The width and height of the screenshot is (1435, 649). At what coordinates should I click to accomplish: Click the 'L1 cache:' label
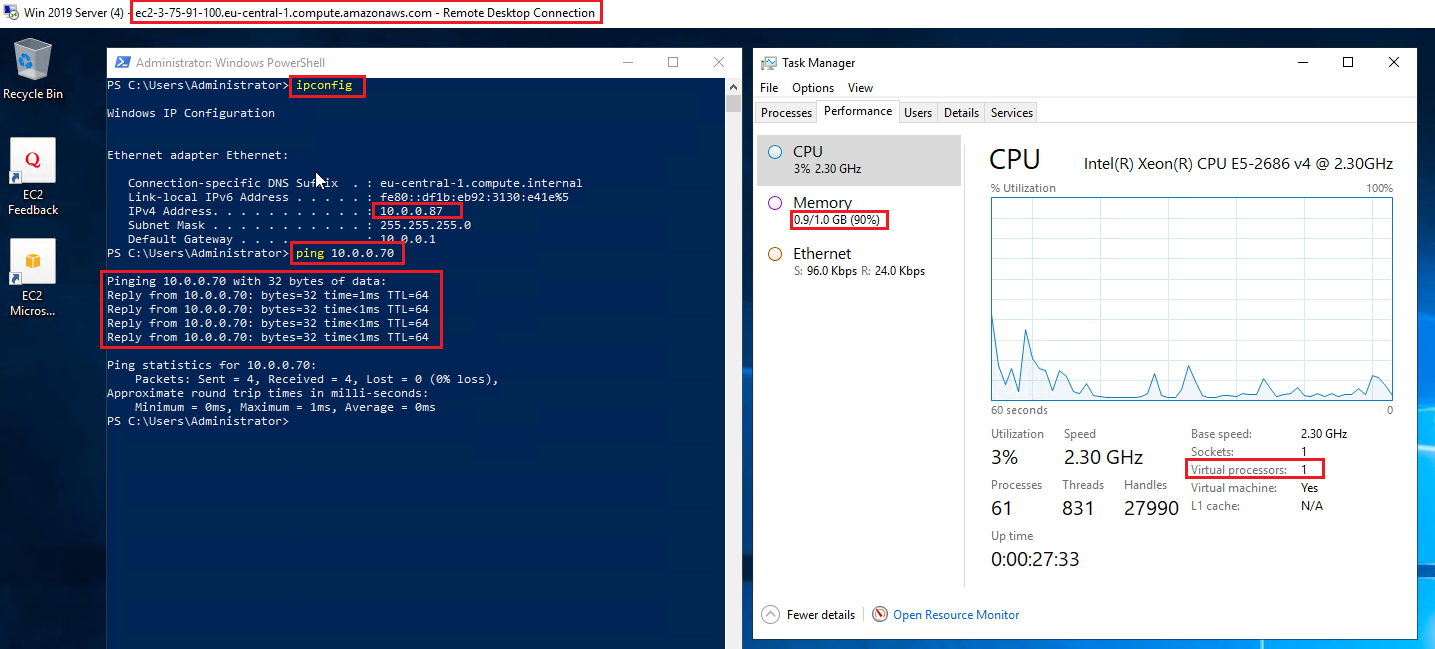(1215, 506)
